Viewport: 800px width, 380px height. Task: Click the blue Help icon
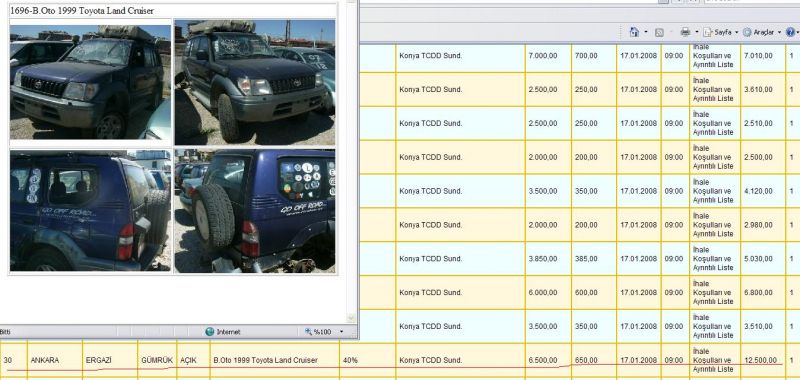(x=790, y=32)
